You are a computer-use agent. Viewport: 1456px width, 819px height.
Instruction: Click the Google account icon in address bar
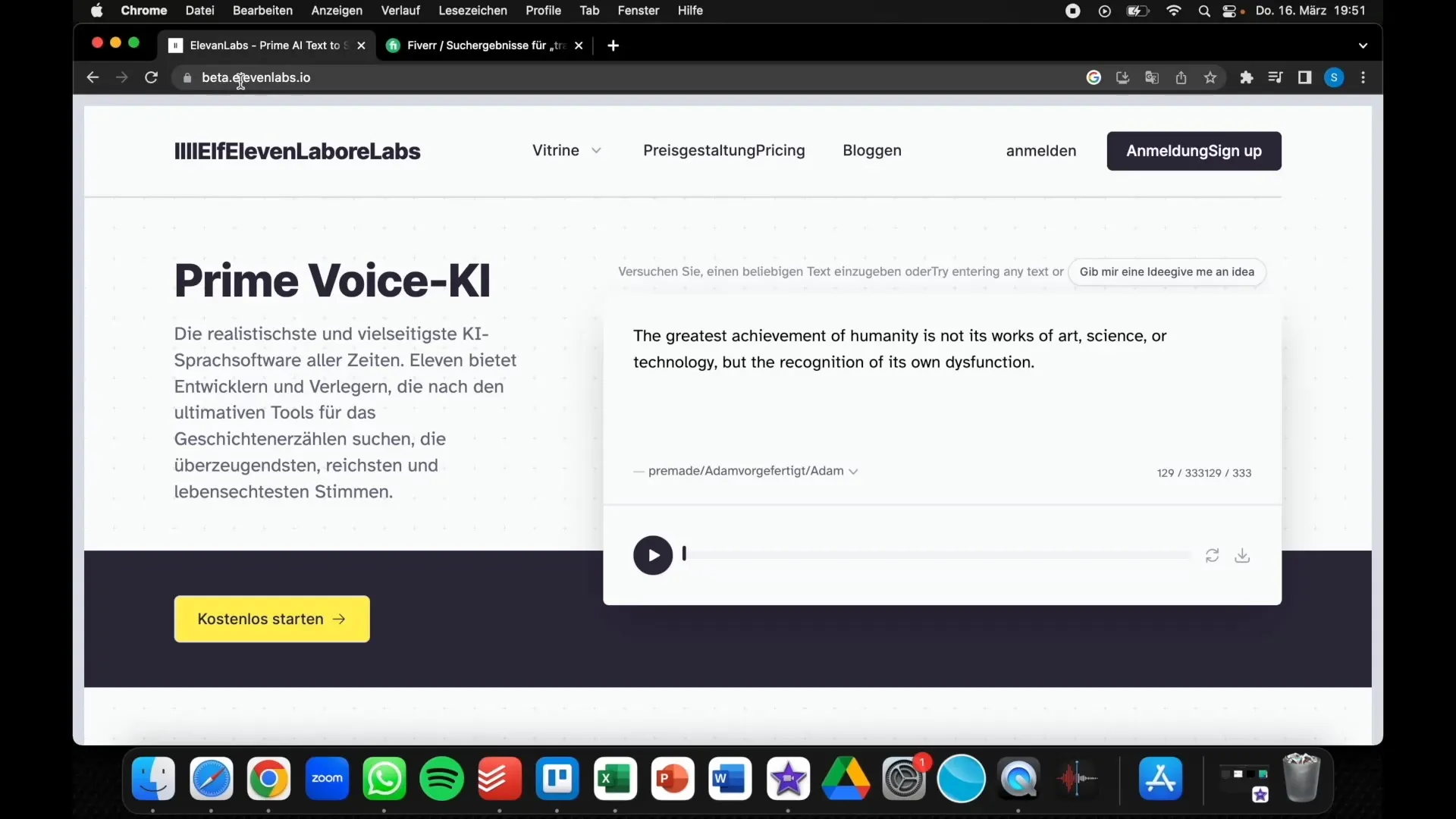(x=1094, y=77)
